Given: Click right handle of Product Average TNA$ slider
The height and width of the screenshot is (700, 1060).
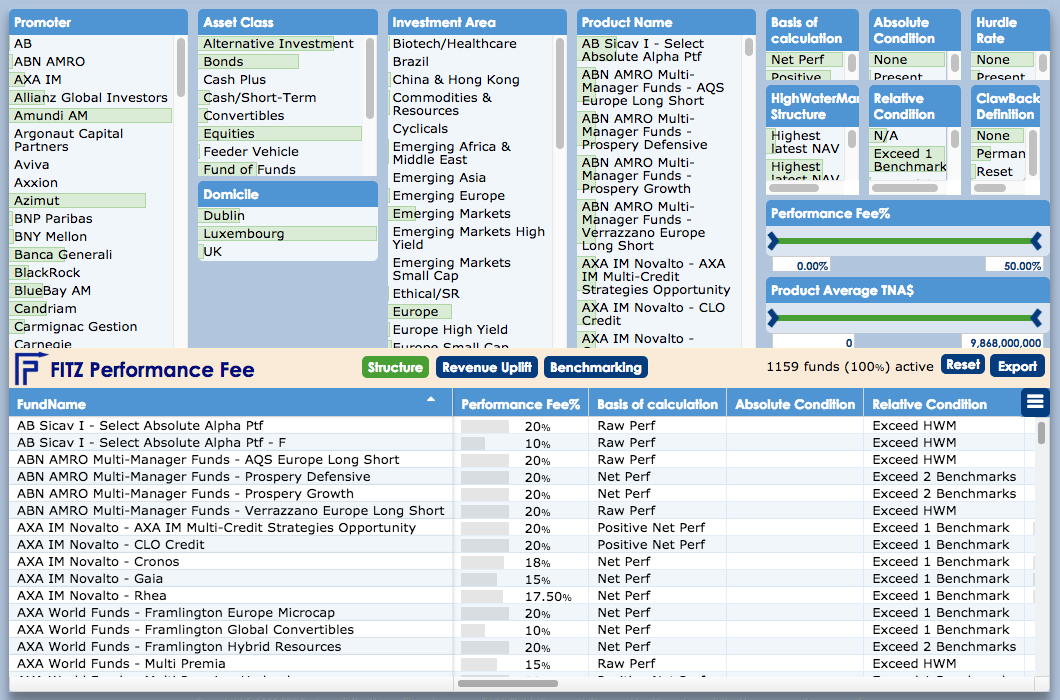Looking at the screenshot, I should point(1036,318).
